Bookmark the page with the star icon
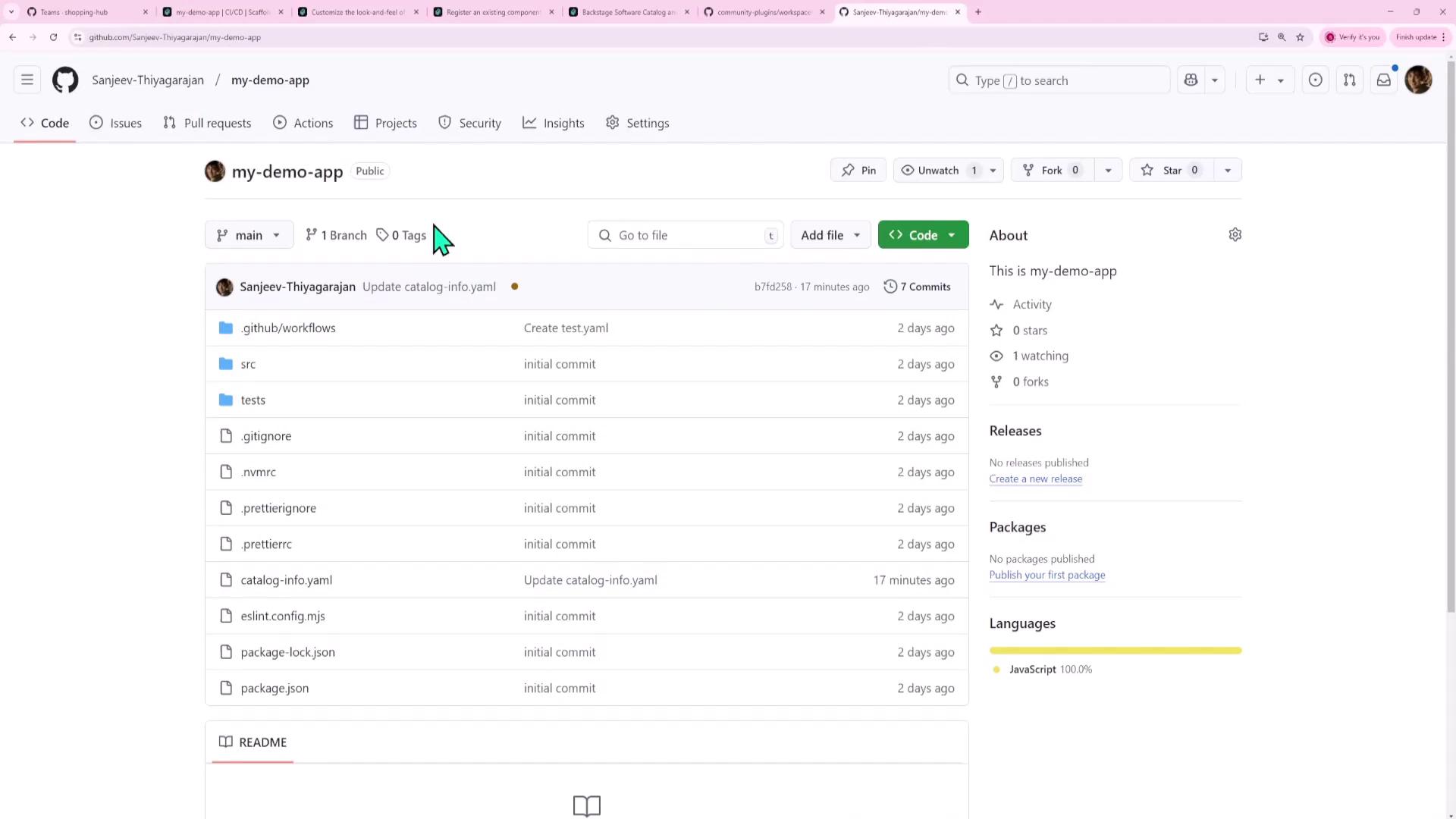Image resolution: width=1456 pixels, height=819 pixels. [x=1300, y=37]
